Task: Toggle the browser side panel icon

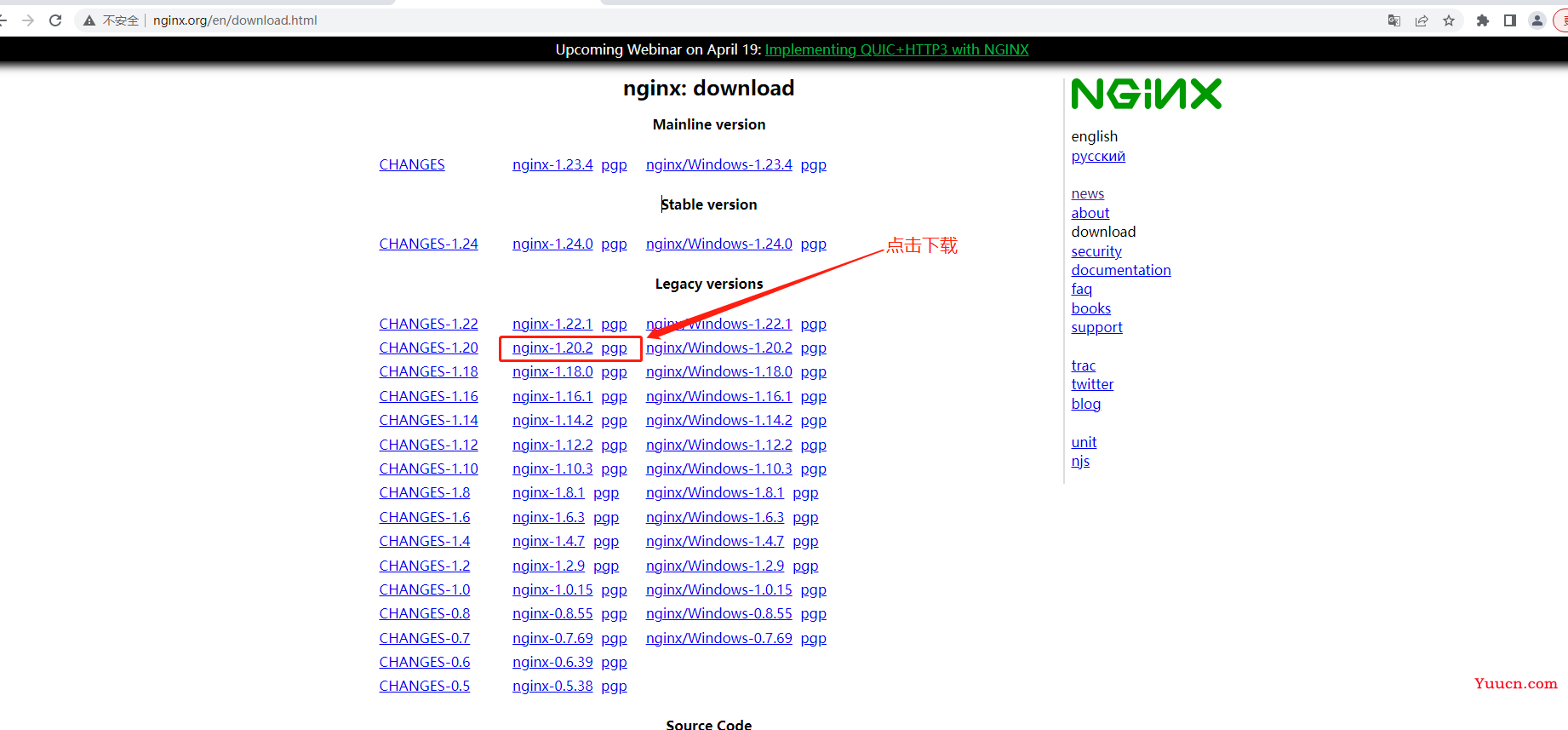Action: (x=1510, y=20)
